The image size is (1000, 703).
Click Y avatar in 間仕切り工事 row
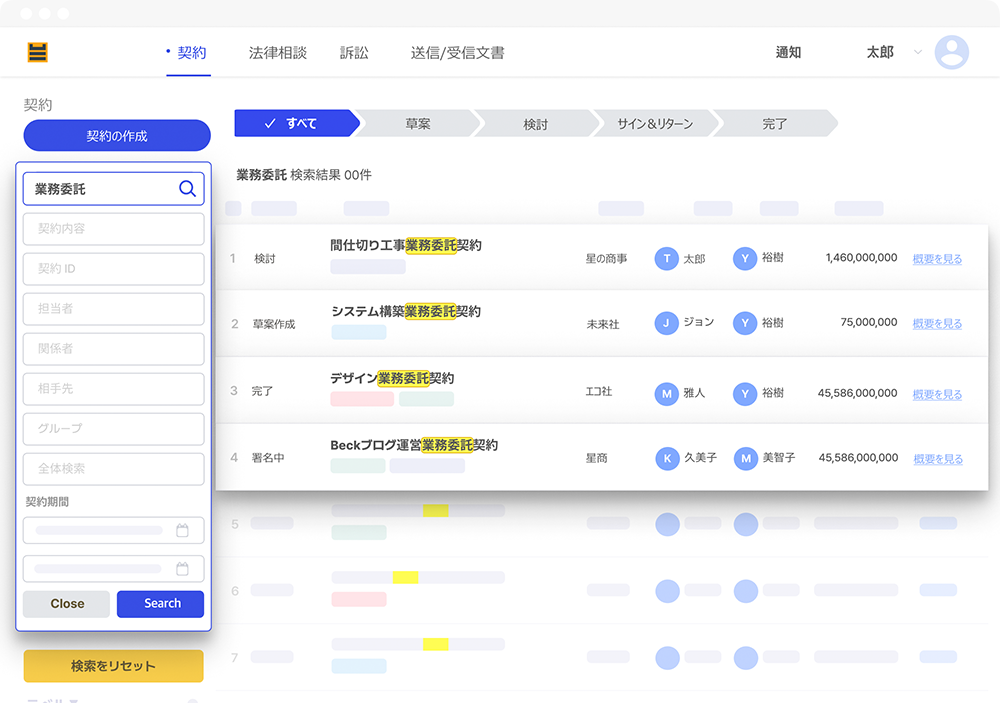[x=744, y=258]
